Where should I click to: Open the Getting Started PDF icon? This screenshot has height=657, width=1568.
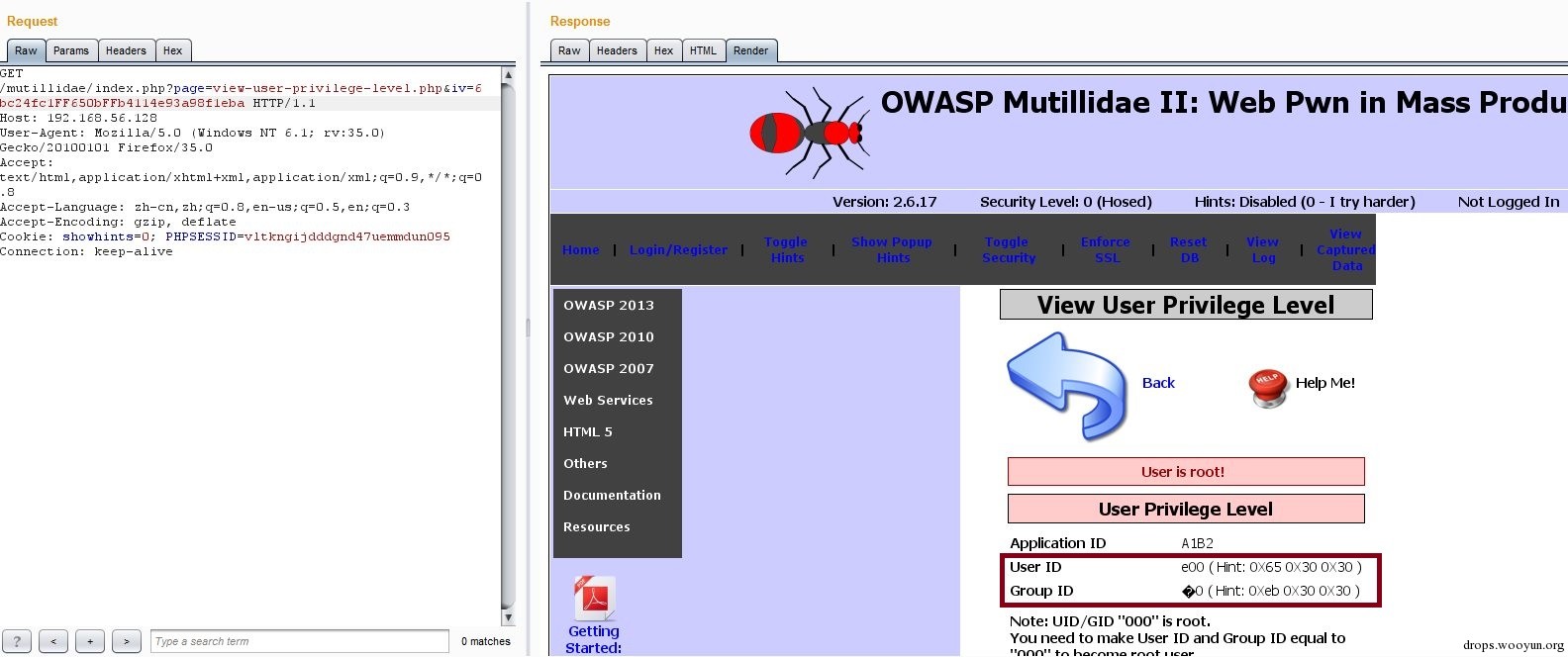tap(594, 599)
